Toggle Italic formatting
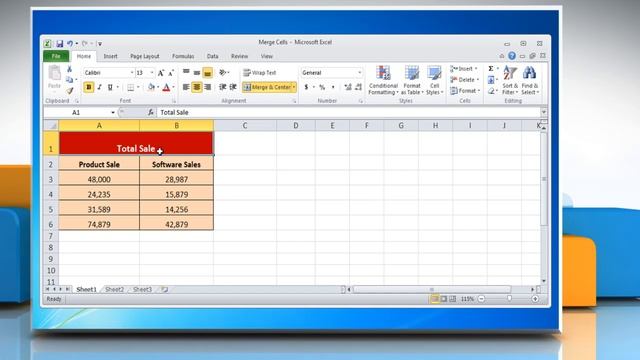 point(99,87)
